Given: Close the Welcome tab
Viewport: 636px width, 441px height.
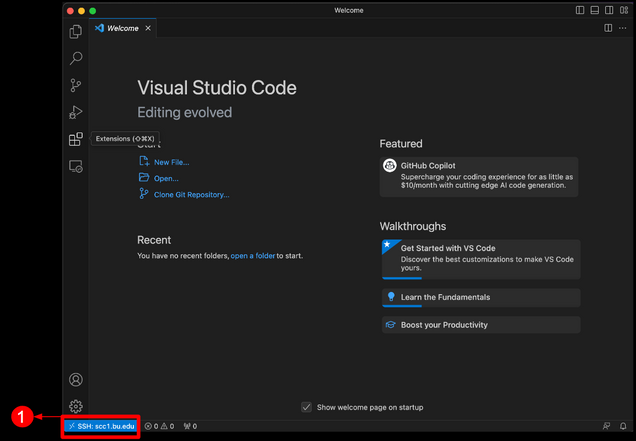Looking at the screenshot, I should [148, 28].
